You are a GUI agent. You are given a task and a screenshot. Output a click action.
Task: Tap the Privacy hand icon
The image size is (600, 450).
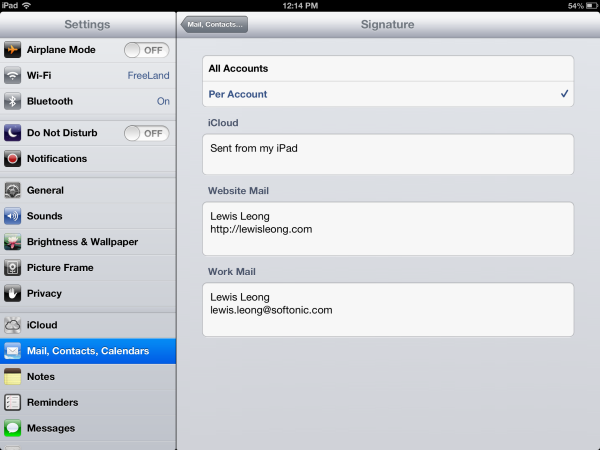click(x=13, y=294)
